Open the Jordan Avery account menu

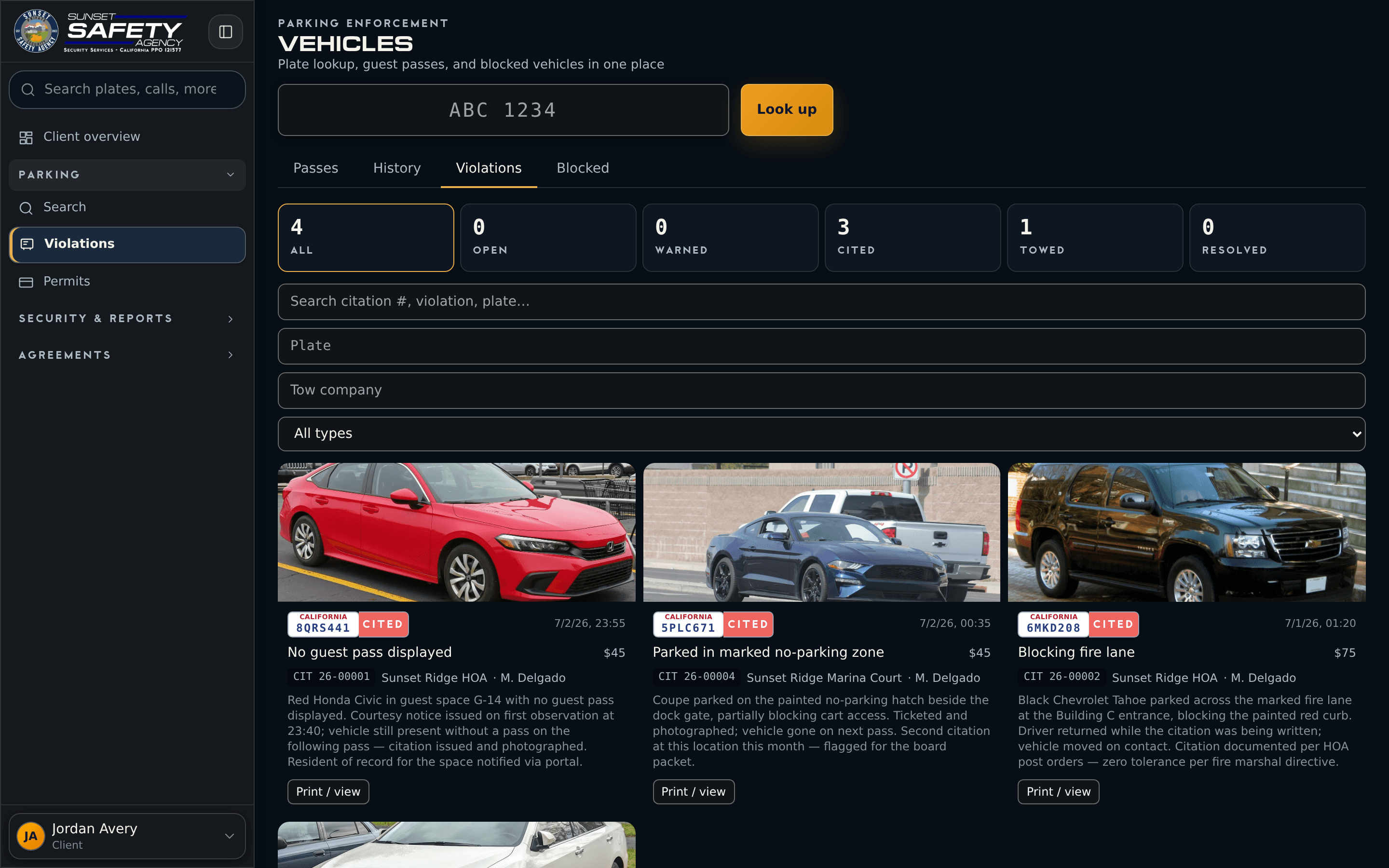(127, 836)
